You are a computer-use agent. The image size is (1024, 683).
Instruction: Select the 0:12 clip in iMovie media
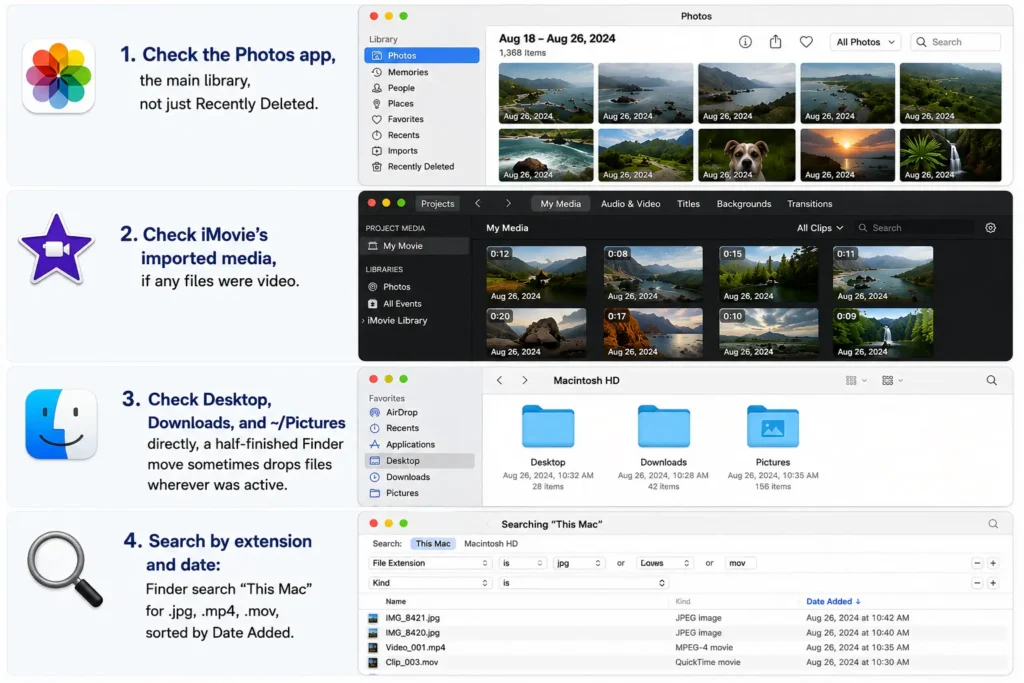click(x=536, y=274)
